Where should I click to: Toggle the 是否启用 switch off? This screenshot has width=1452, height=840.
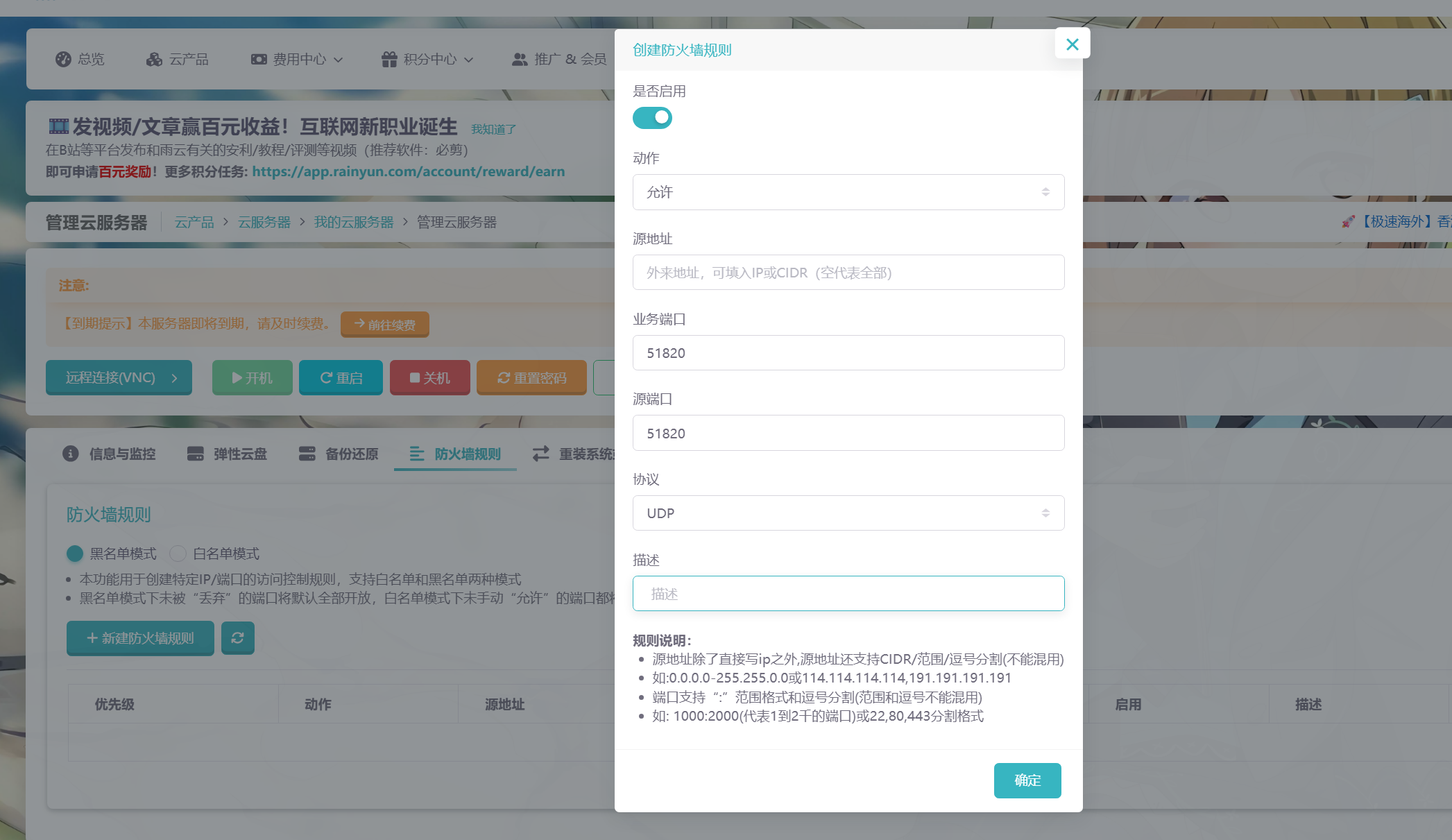(x=652, y=117)
